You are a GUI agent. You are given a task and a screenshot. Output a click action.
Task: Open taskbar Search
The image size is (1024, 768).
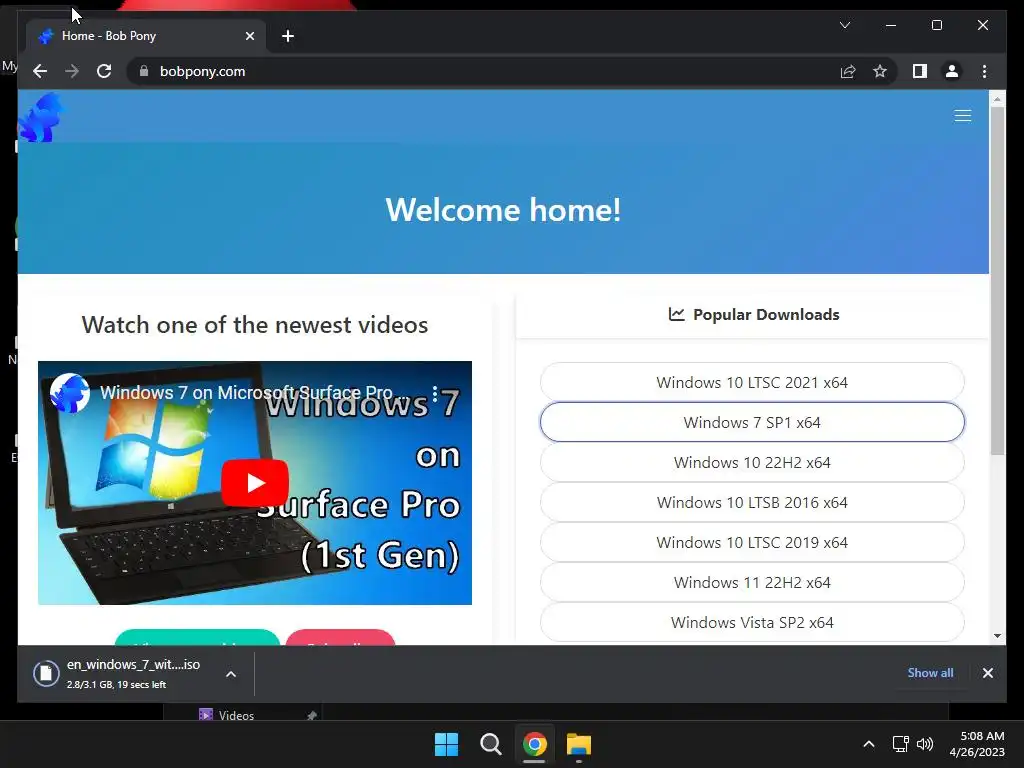tap(490, 744)
